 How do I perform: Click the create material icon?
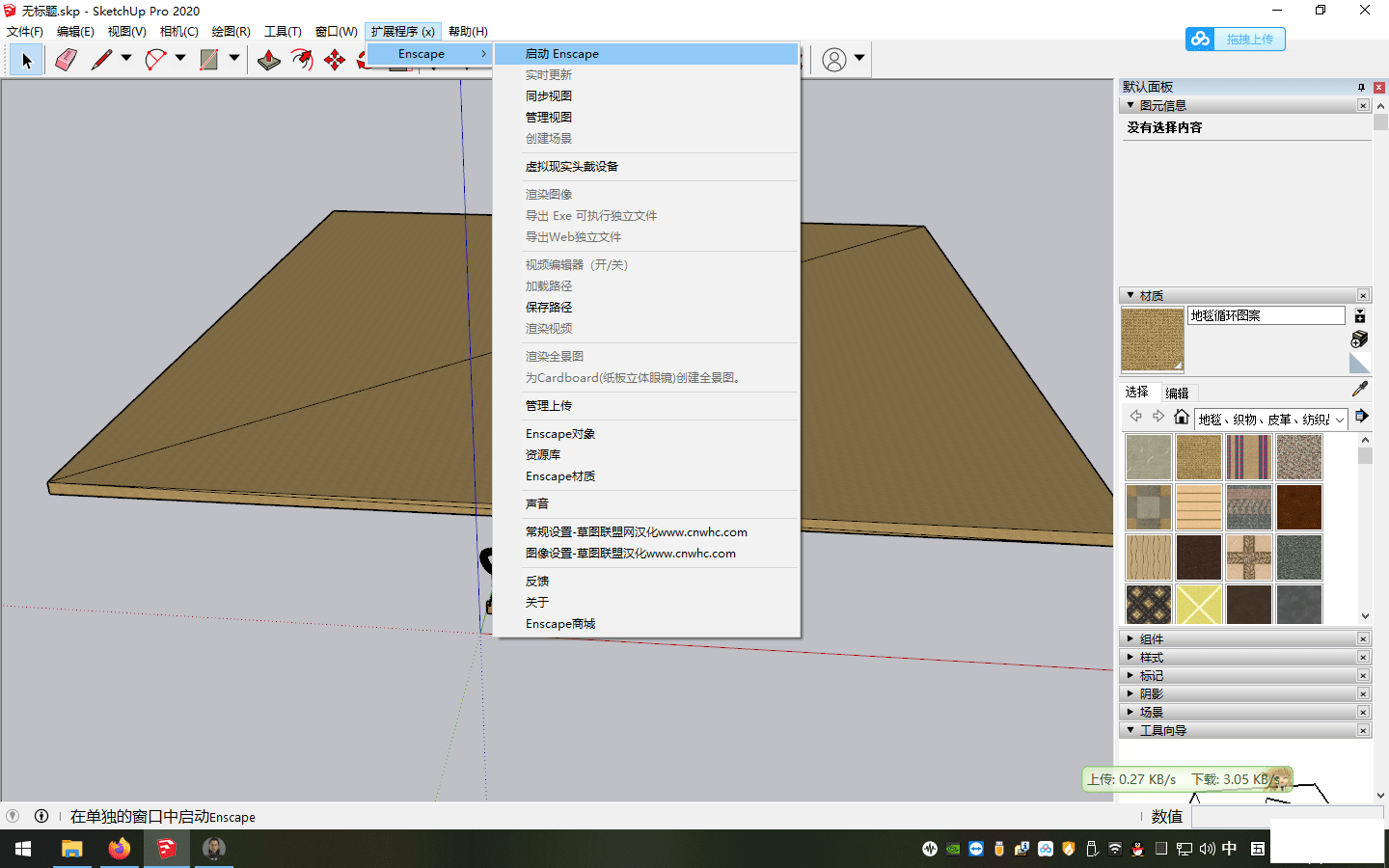[x=1359, y=339]
